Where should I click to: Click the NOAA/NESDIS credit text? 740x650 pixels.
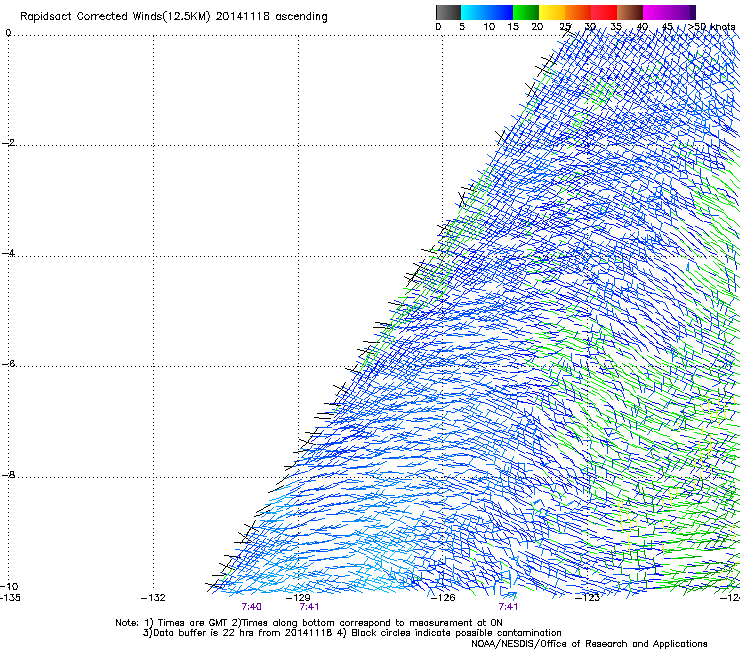(589, 643)
